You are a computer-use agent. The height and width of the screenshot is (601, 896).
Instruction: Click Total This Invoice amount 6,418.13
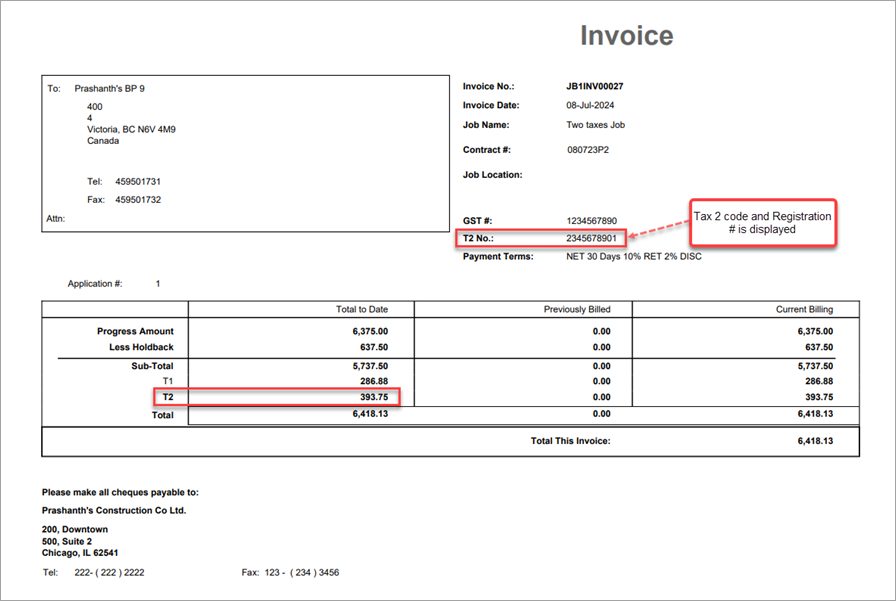(x=815, y=441)
